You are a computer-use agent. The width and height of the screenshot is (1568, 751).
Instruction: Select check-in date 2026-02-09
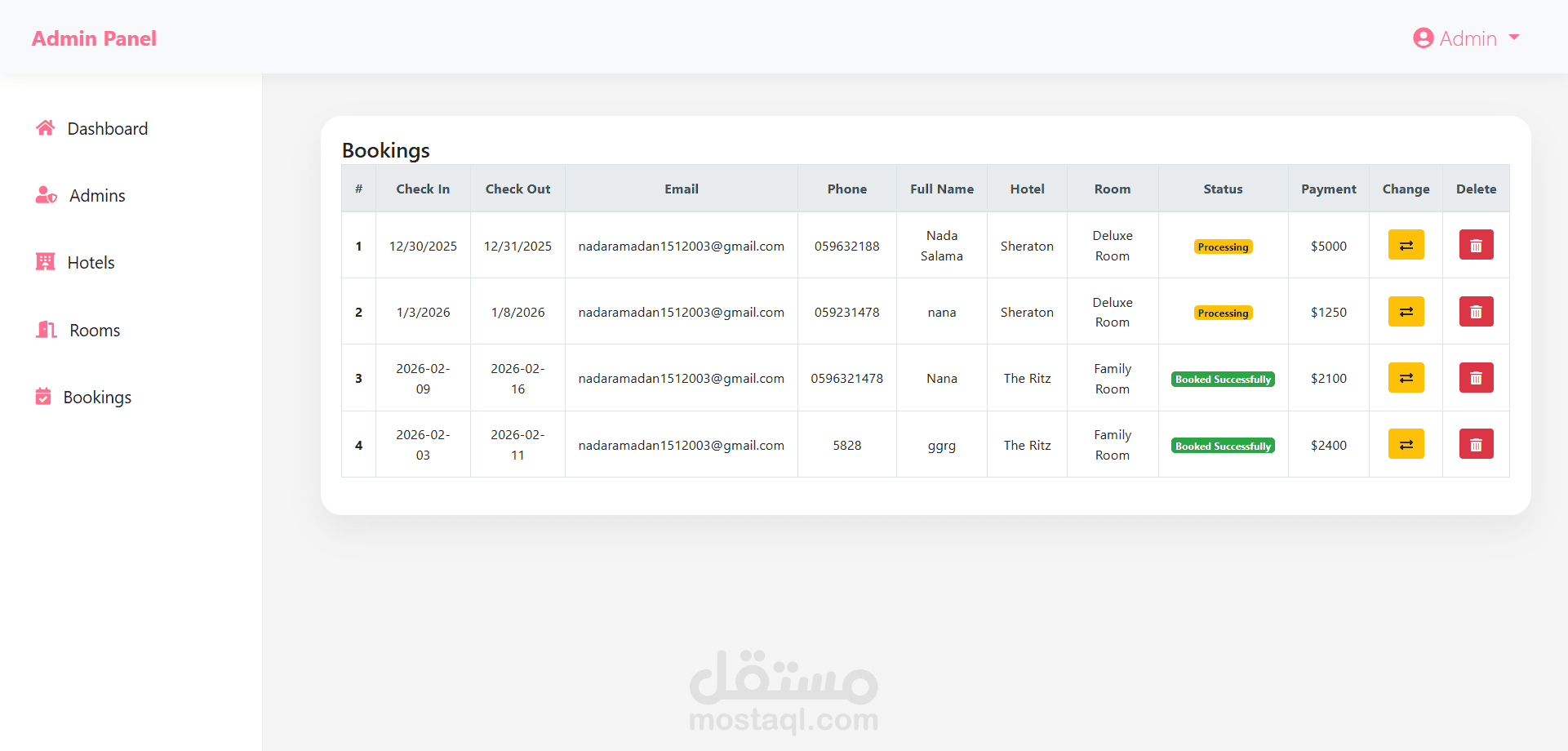coord(423,378)
